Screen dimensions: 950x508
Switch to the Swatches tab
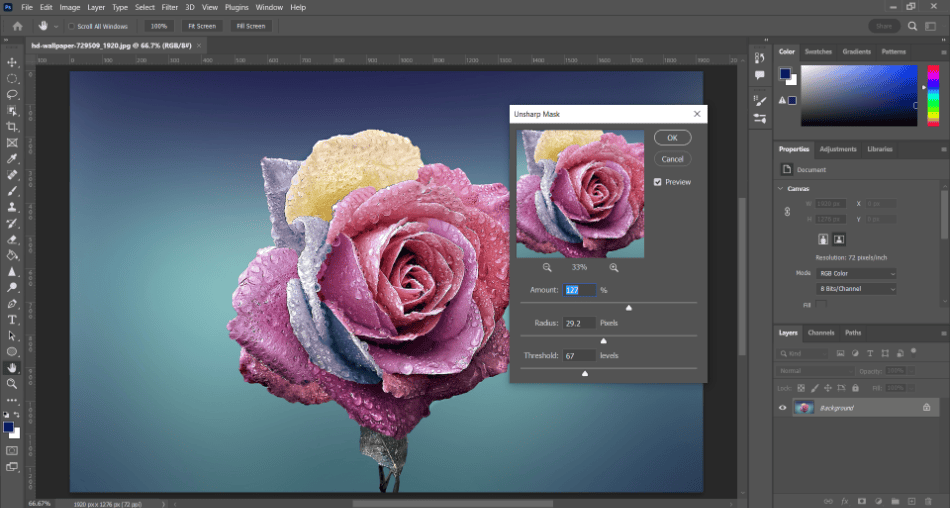[818, 52]
